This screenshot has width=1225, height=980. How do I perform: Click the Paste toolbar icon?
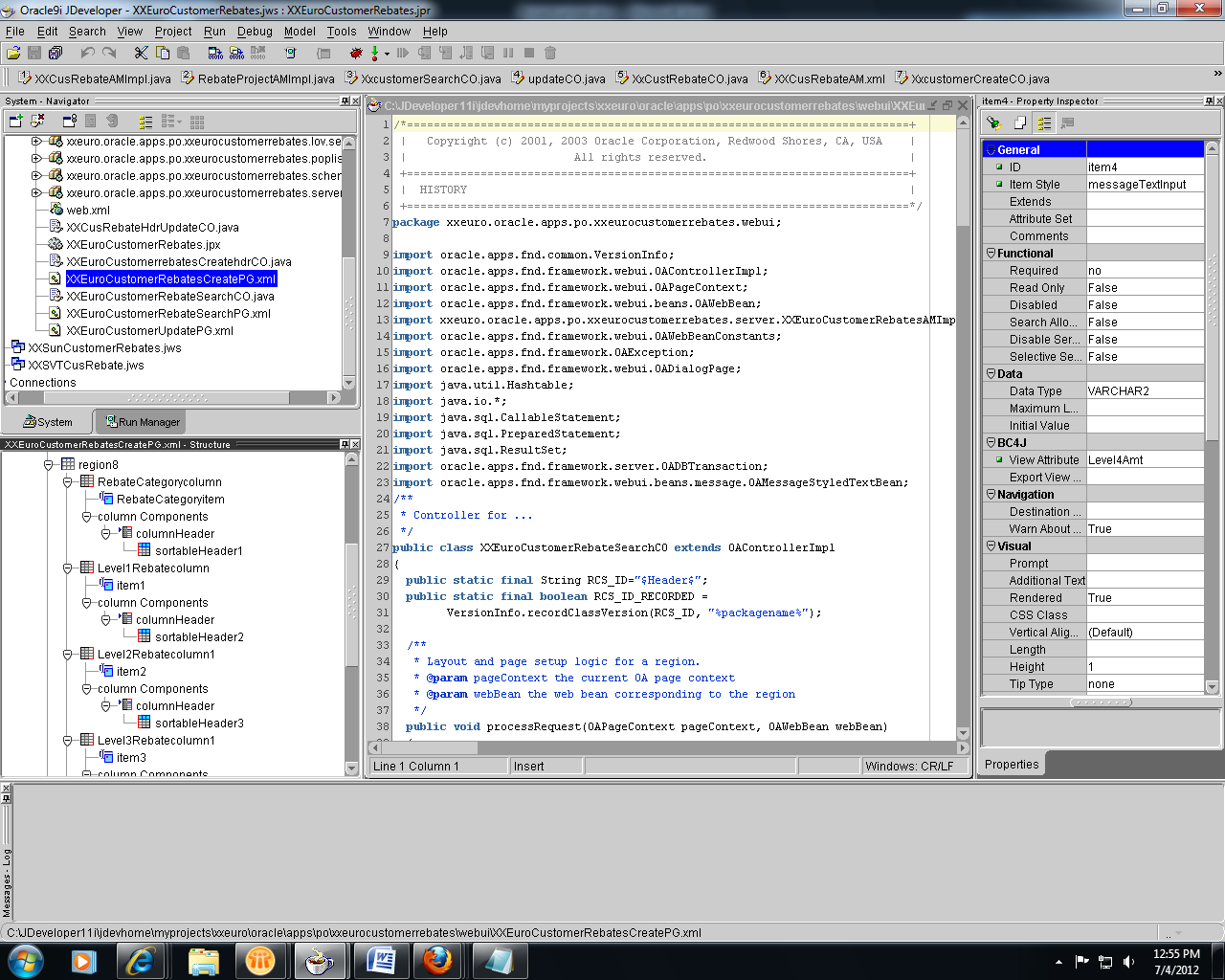click(184, 53)
